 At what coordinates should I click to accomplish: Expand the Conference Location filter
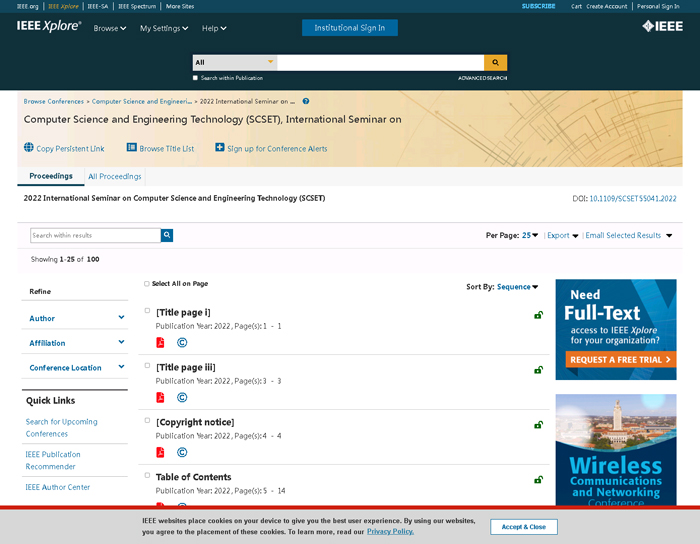tap(75, 367)
